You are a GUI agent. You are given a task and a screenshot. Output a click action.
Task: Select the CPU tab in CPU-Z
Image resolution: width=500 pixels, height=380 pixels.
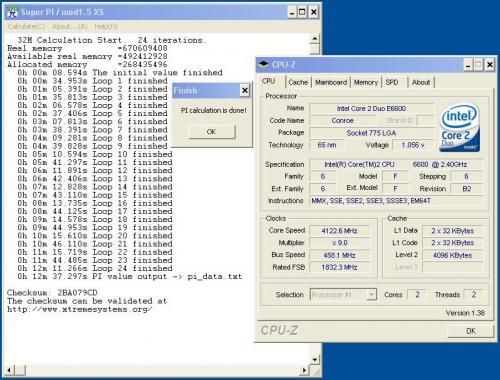(x=269, y=81)
